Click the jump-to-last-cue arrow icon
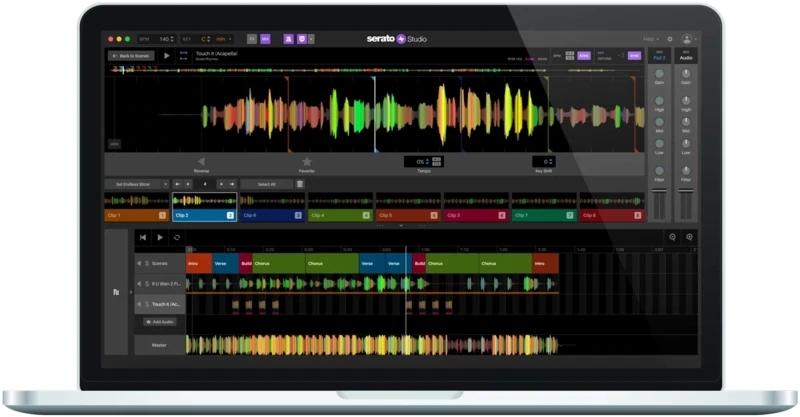This screenshot has height=417, width=800. [x=232, y=184]
